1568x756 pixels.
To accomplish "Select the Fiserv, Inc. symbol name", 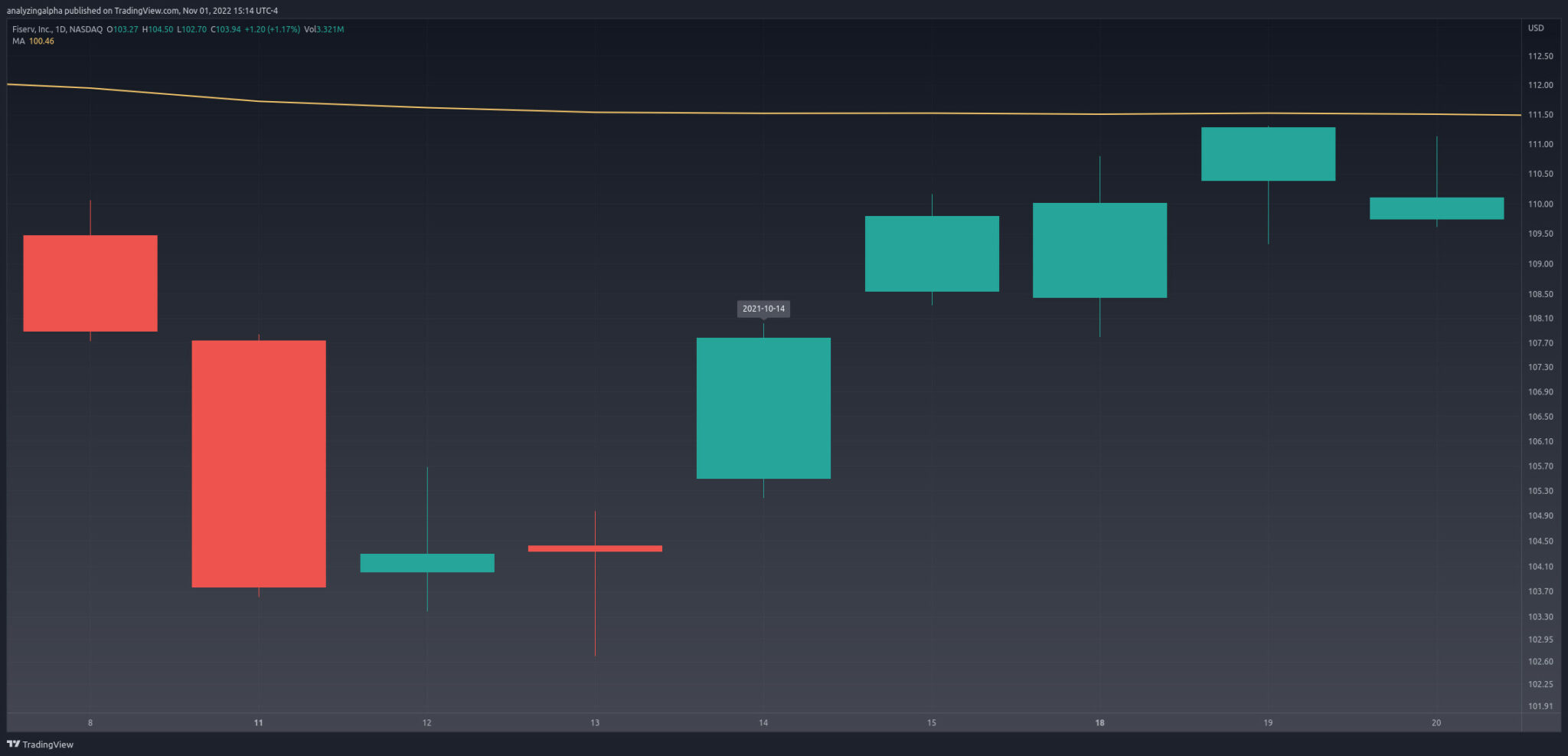I will pyautogui.click(x=34, y=28).
